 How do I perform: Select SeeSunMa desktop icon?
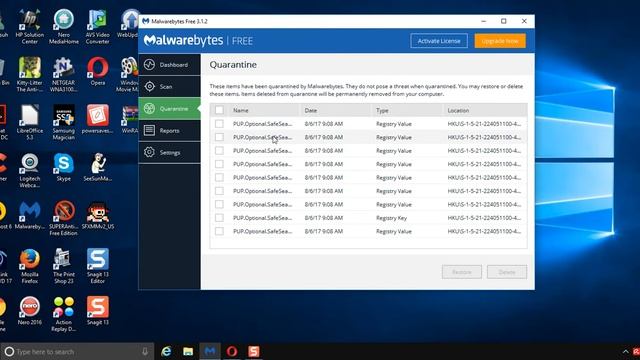point(98,167)
